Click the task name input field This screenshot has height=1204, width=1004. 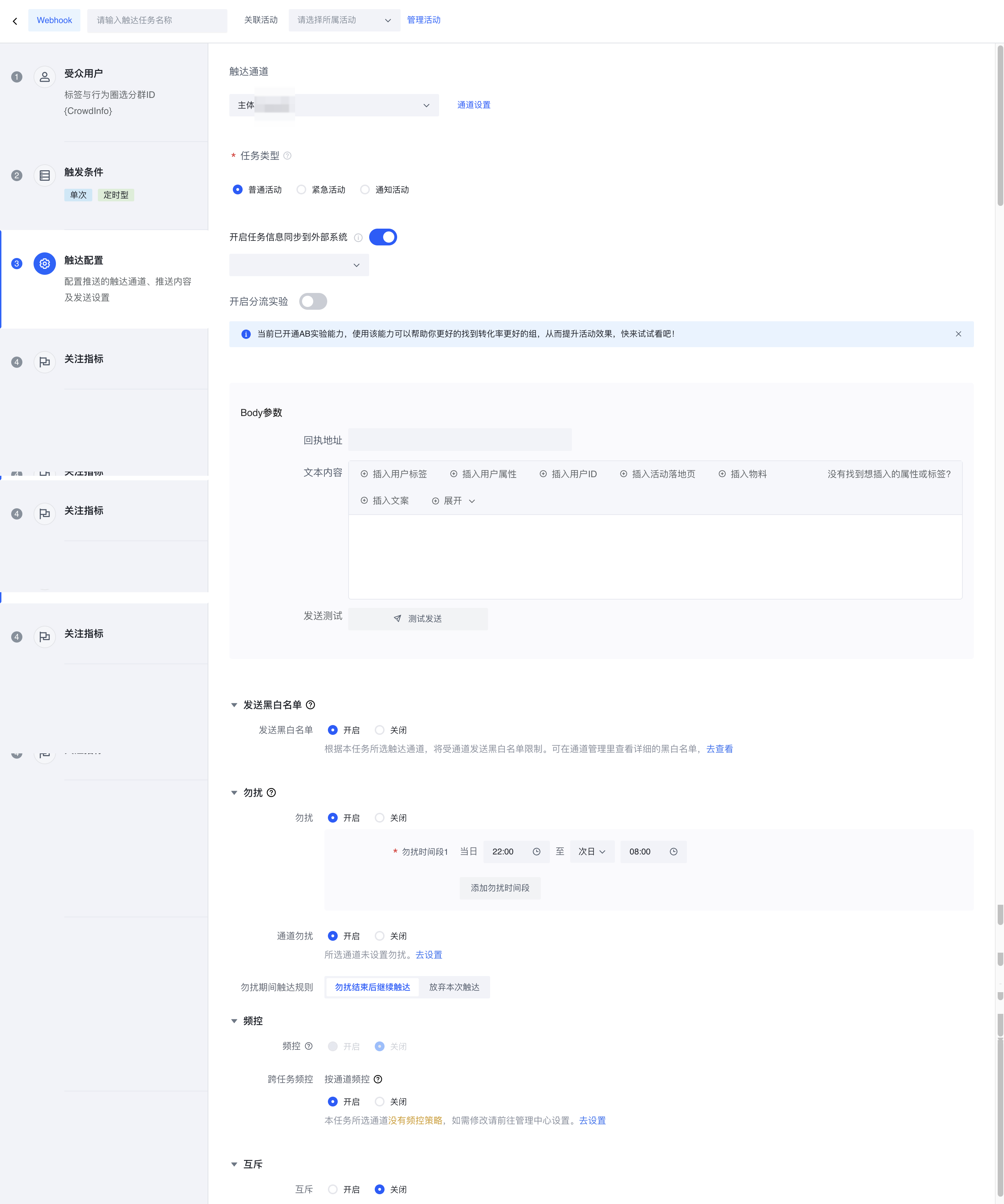click(x=157, y=20)
